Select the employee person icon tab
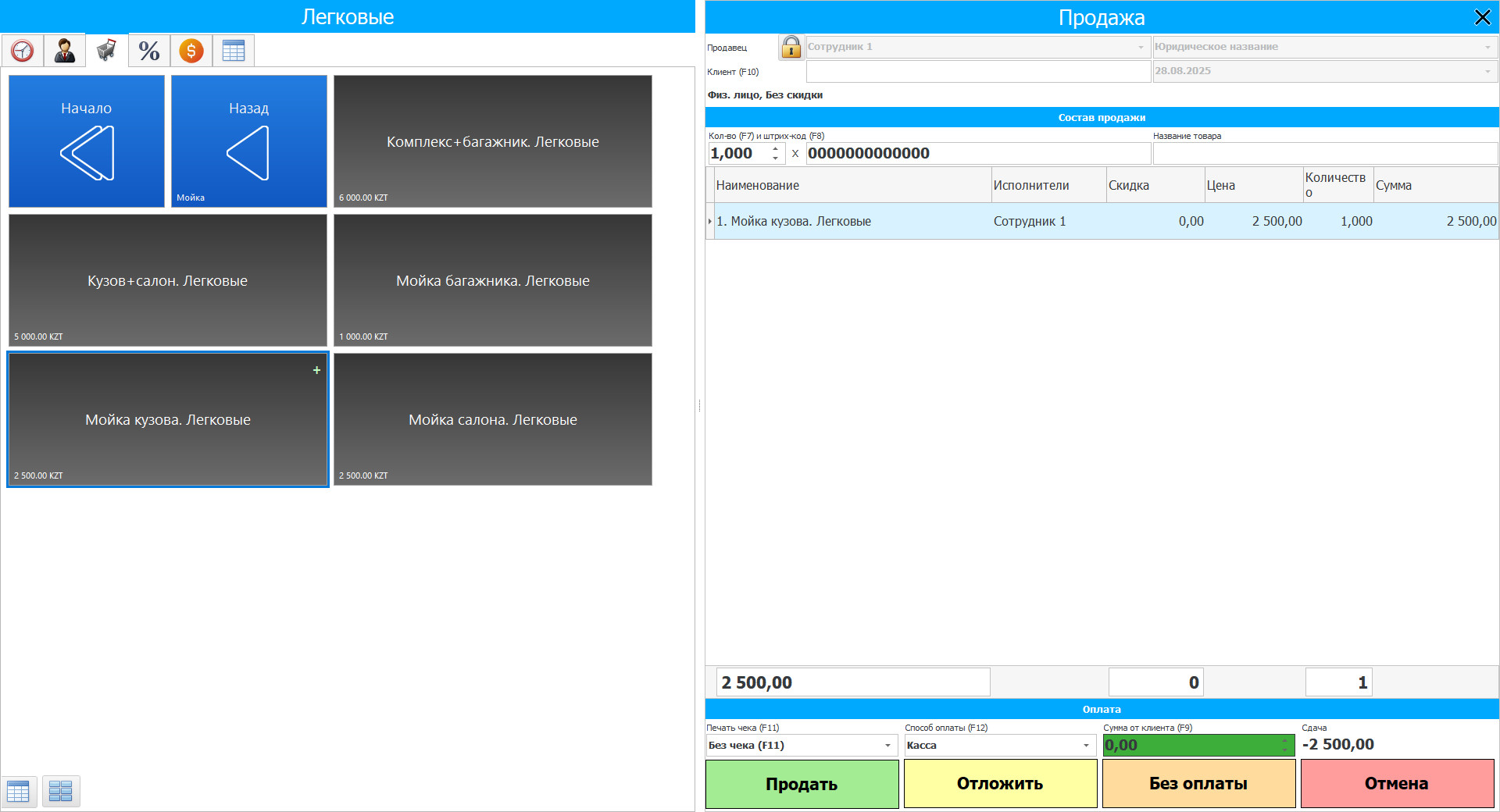The height and width of the screenshot is (812, 1500). pos(65,51)
